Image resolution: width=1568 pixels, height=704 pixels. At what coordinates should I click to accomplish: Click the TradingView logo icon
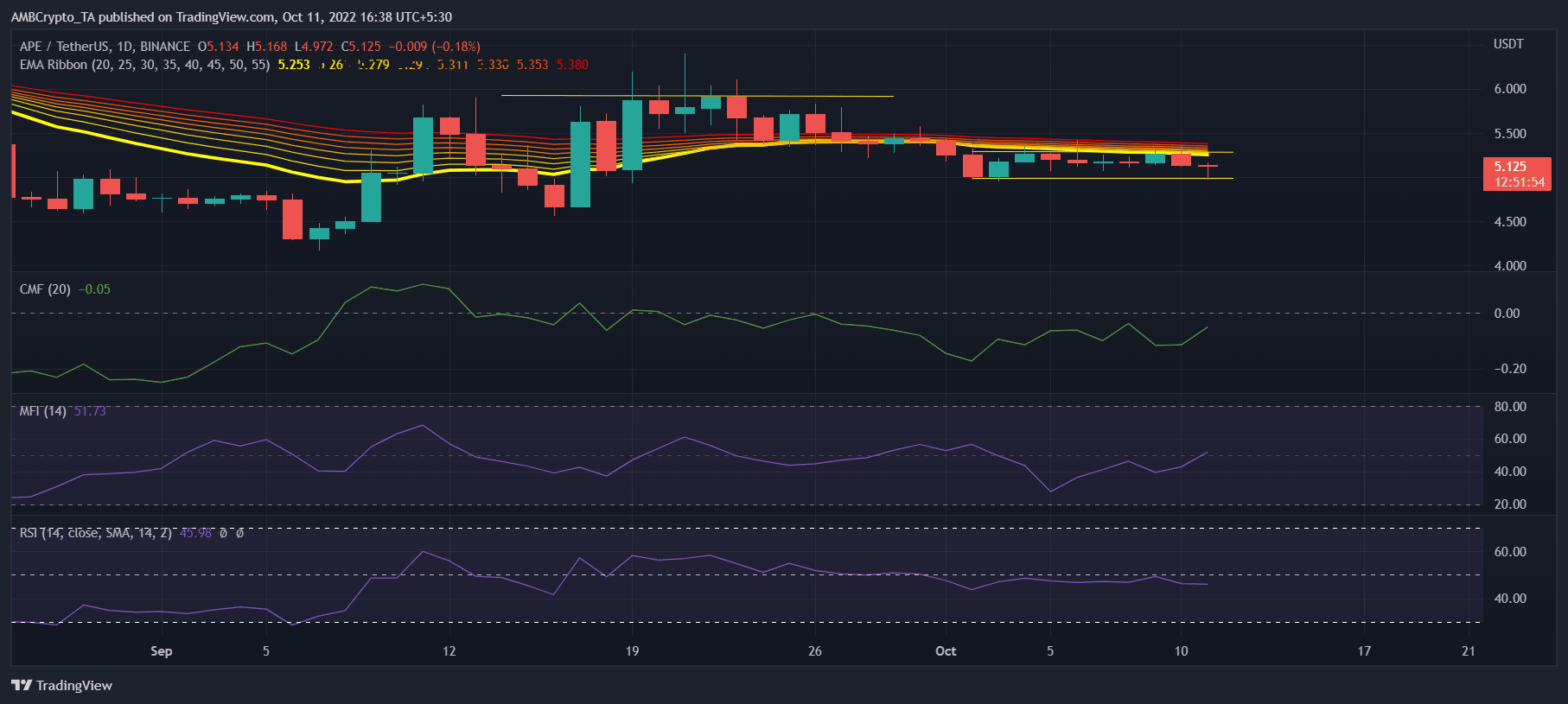tap(22, 685)
